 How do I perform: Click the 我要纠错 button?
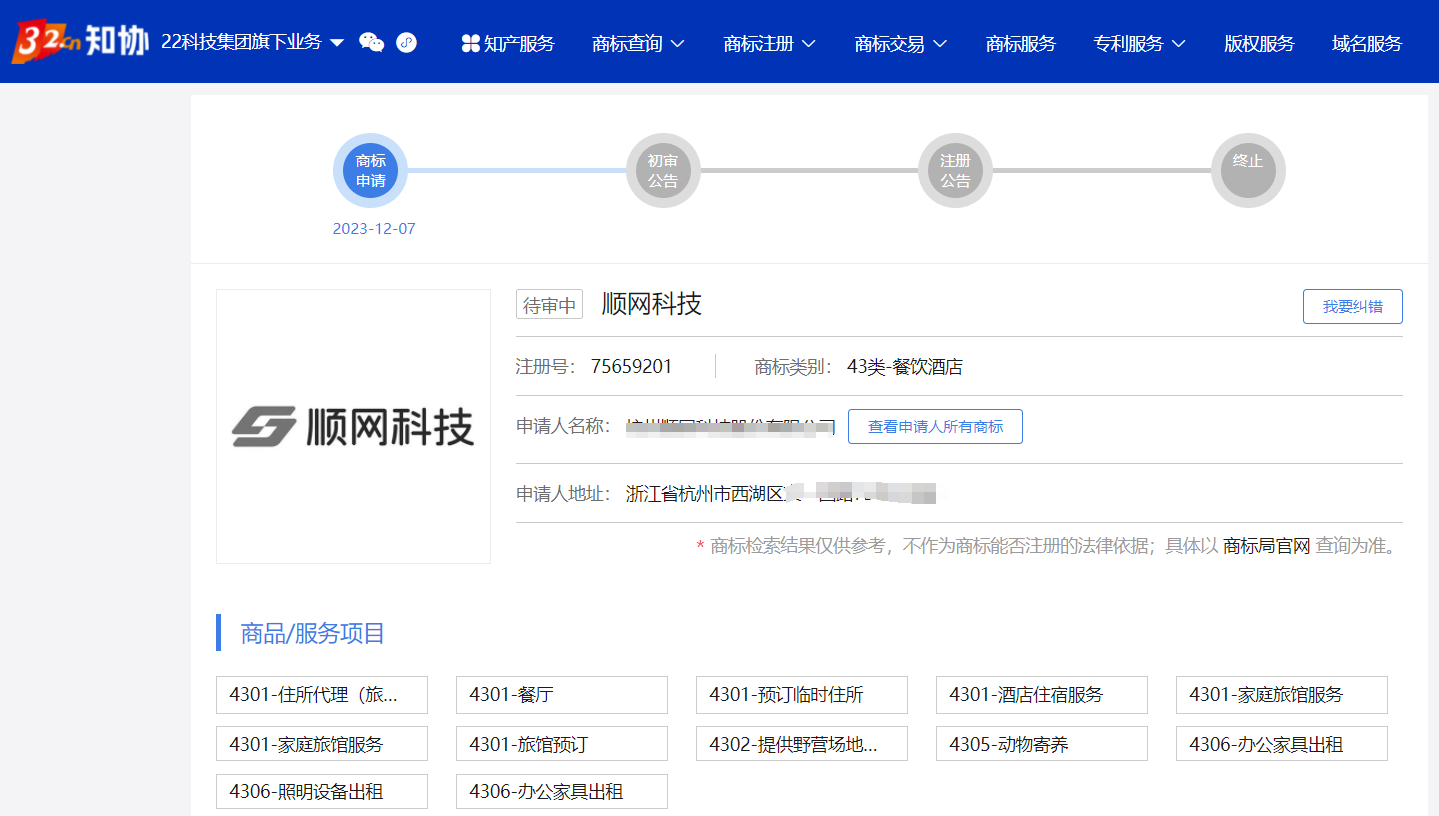point(1352,307)
